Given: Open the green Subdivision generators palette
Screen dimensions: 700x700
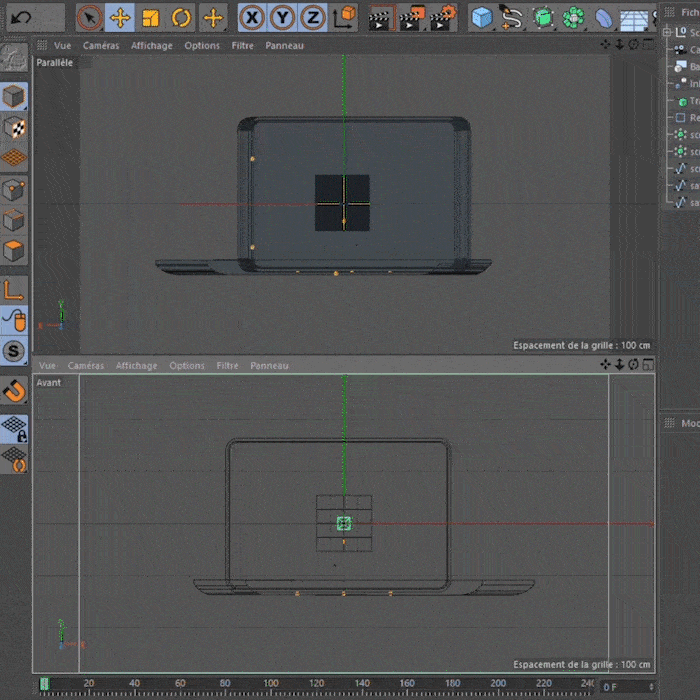Looking at the screenshot, I should pyautogui.click(x=543, y=18).
